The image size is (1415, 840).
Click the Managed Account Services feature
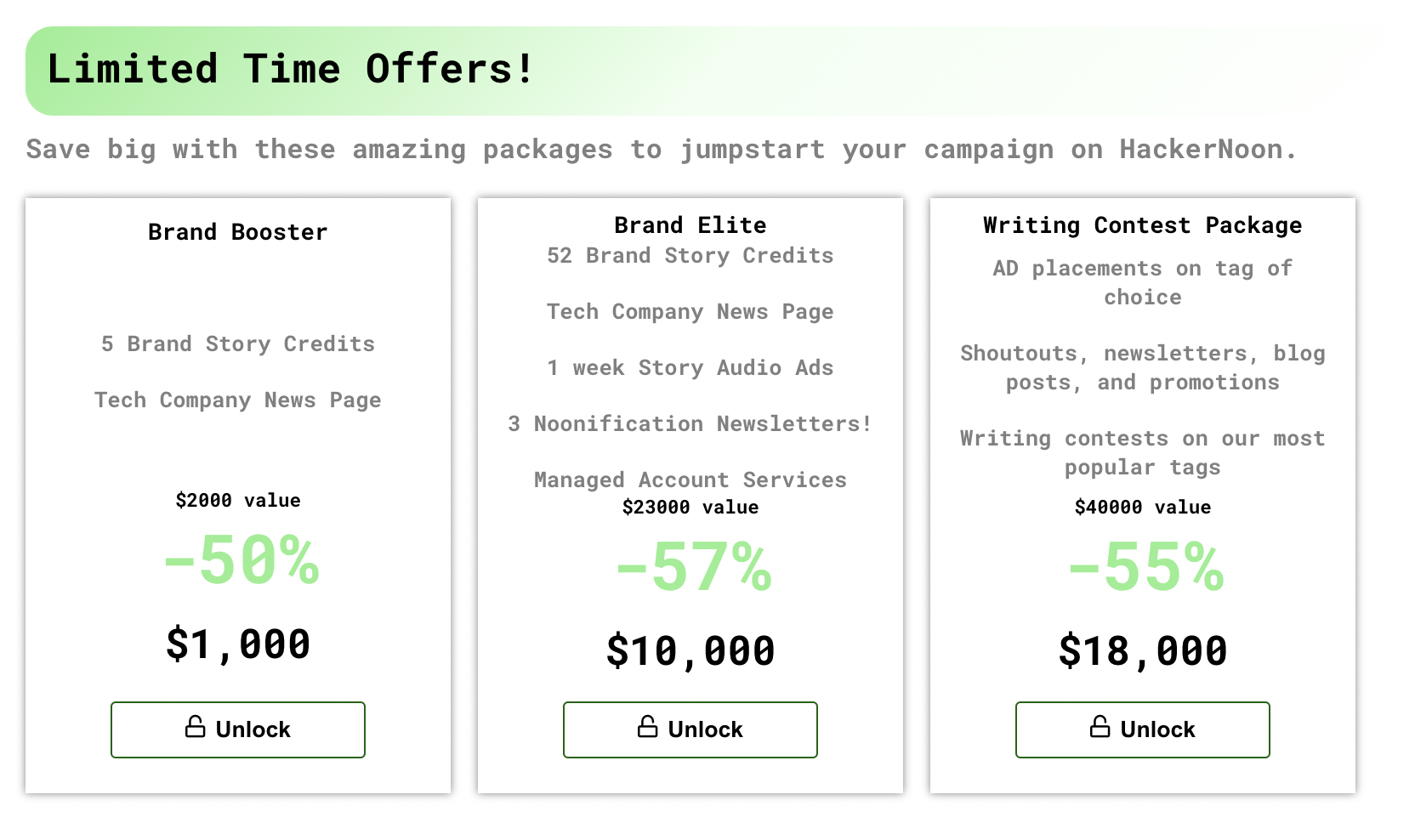point(690,480)
